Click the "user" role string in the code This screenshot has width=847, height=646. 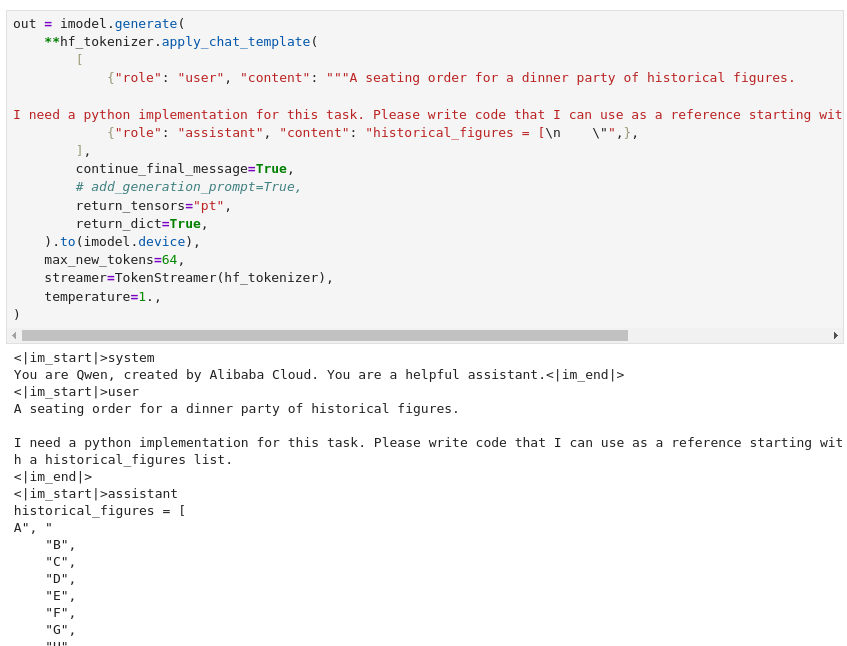(200, 78)
